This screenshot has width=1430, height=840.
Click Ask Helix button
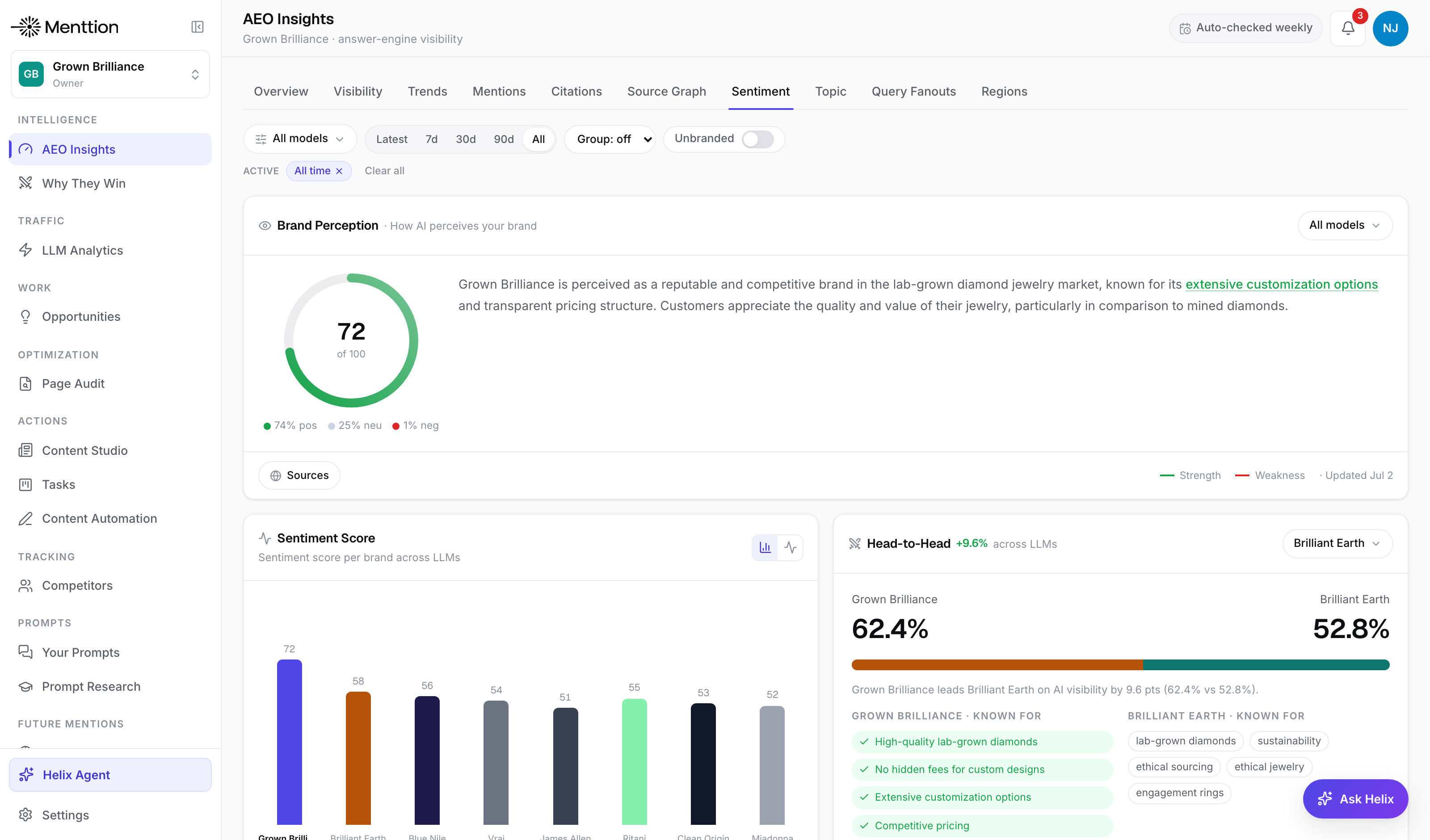point(1355,798)
